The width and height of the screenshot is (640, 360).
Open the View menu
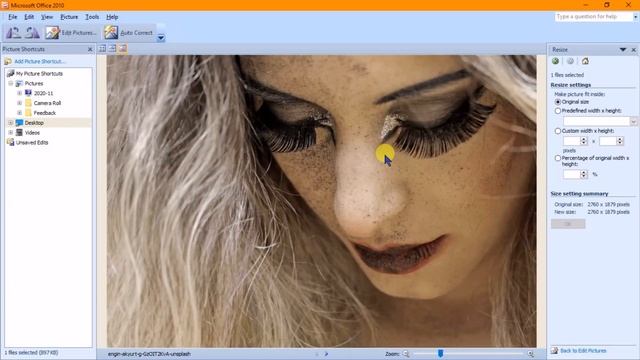47,17
